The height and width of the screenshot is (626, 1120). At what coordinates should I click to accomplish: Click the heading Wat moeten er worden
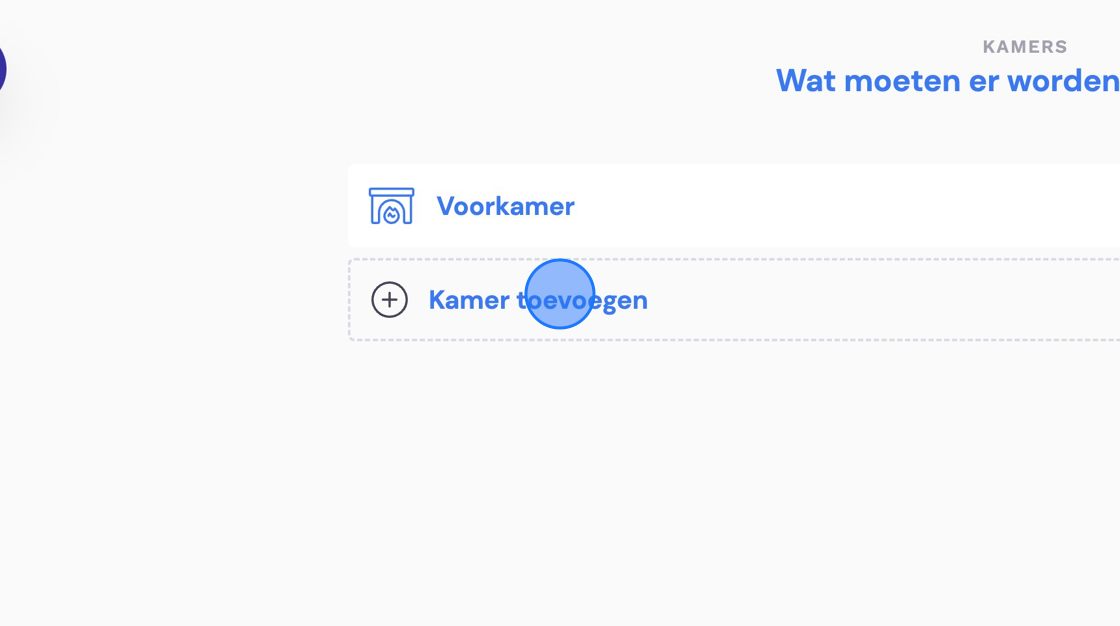(x=948, y=81)
